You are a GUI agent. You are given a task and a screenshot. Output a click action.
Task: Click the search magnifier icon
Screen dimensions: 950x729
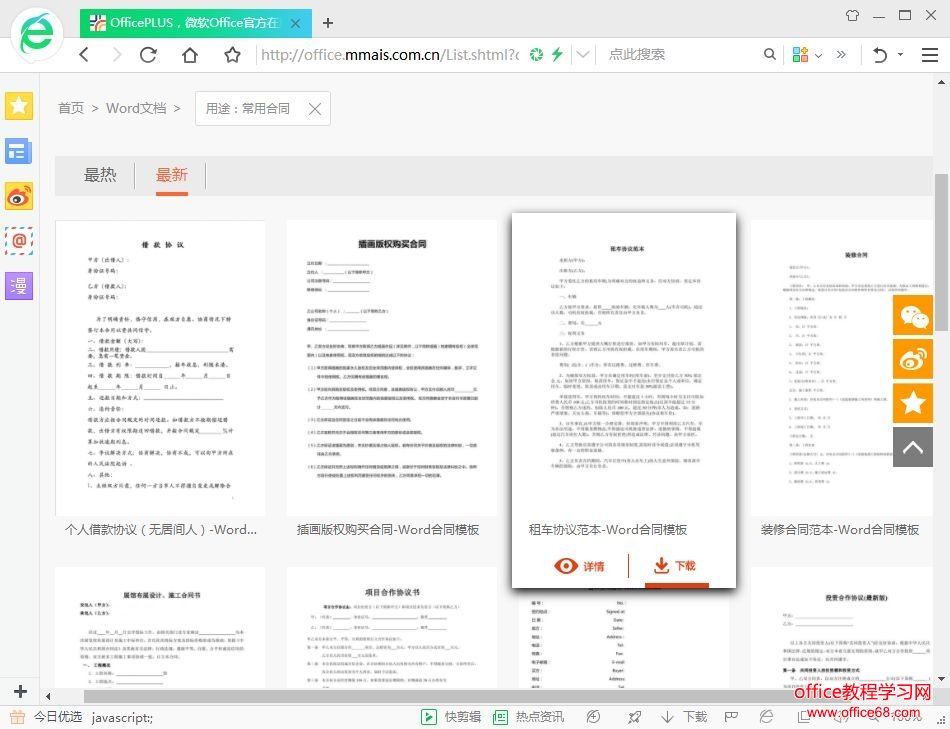point(769,55)
